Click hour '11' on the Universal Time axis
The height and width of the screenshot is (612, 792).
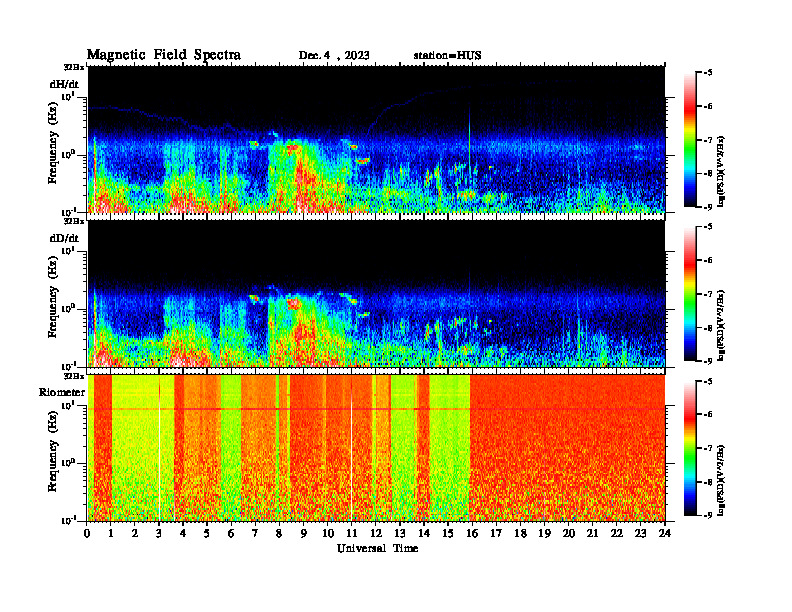click(x=352, y=534)
